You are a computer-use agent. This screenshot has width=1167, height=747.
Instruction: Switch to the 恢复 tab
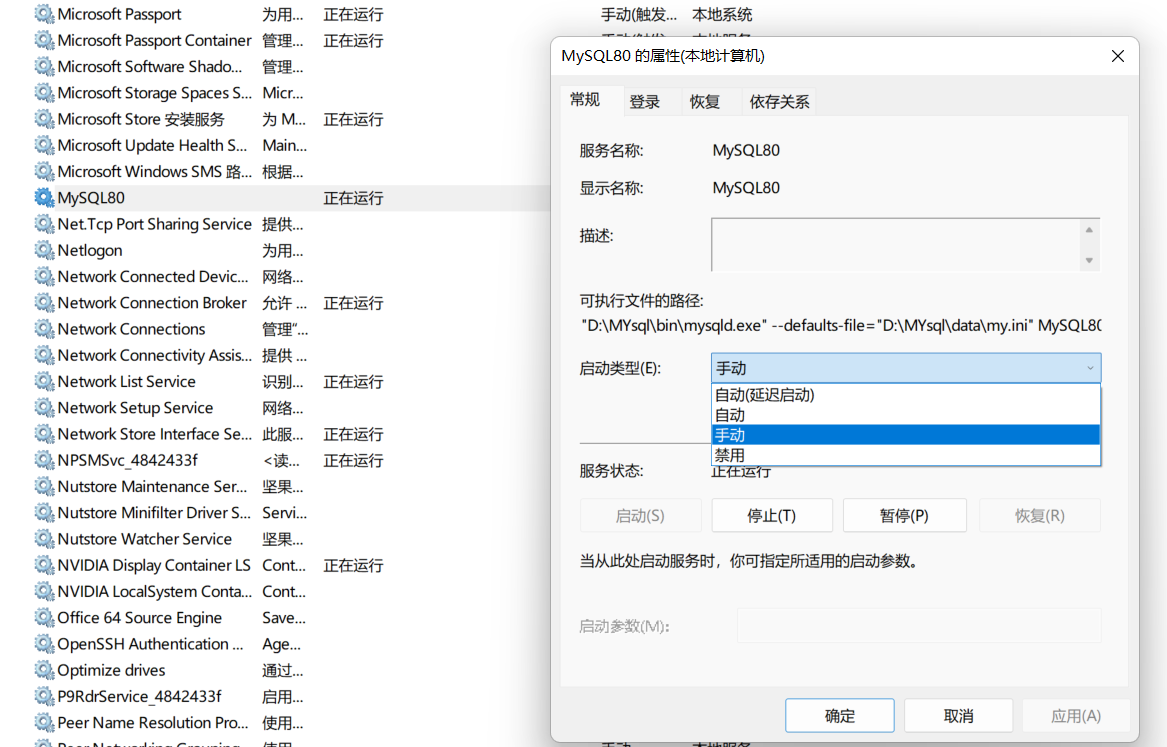pos(704,102)
